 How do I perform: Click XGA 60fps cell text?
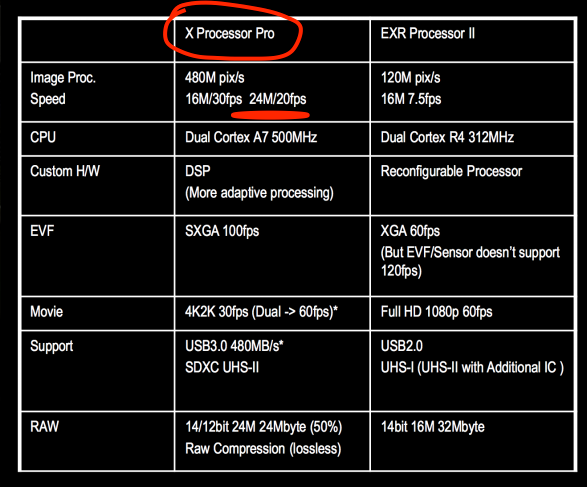[410, 231]
